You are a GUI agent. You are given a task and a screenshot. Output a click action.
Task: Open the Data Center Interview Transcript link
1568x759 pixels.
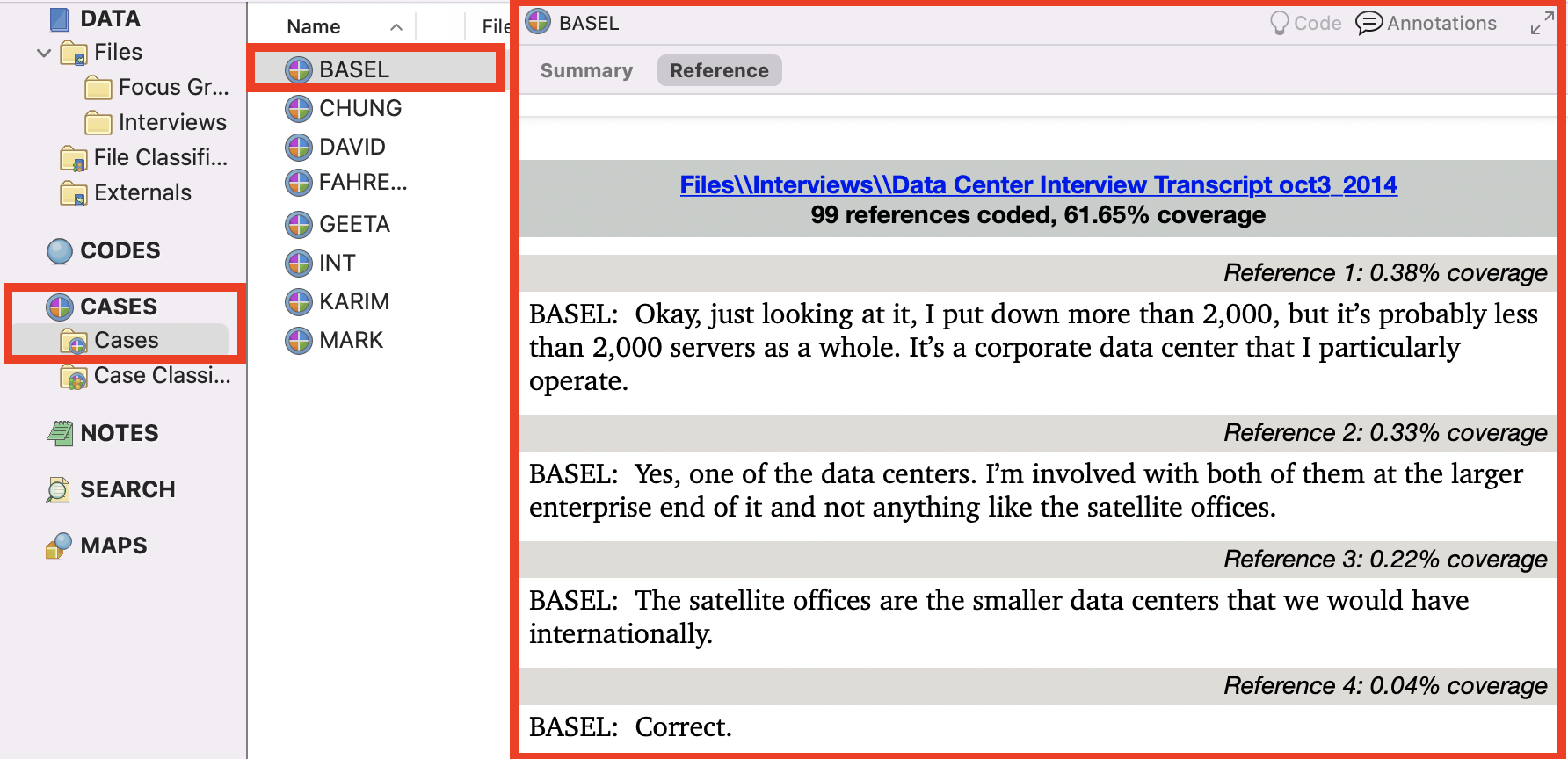click(x=1038, y=184)
